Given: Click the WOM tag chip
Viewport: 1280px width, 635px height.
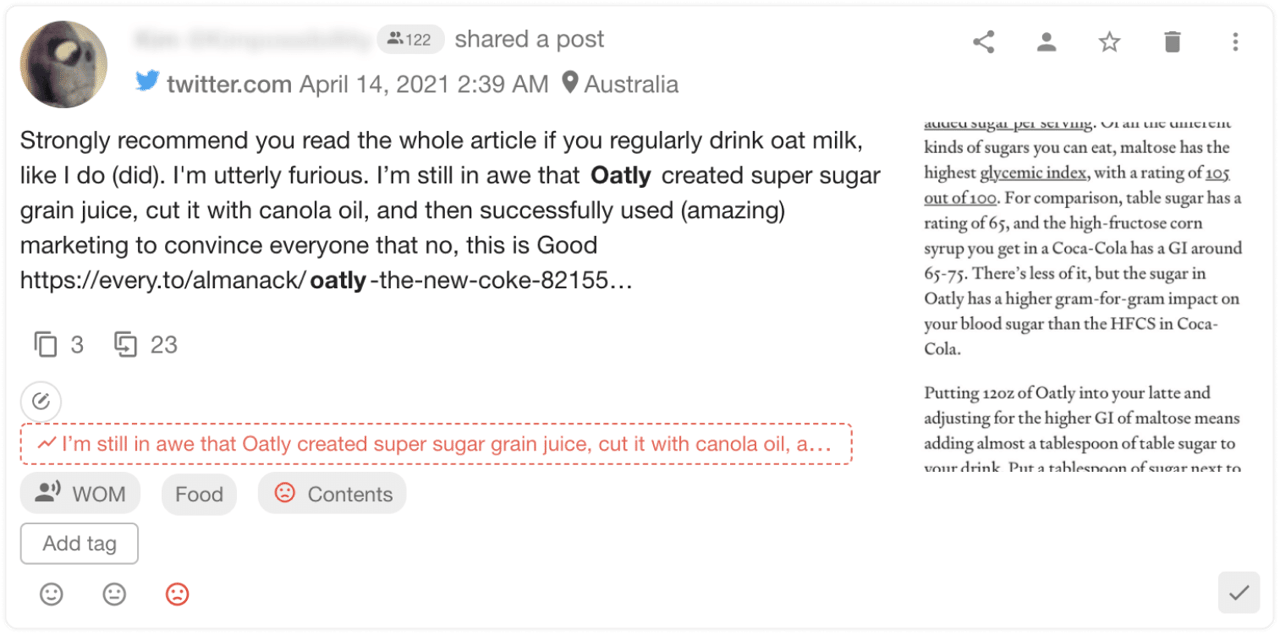Looking at the screenshot, I should pyautogui.click(x=80, y=494).
